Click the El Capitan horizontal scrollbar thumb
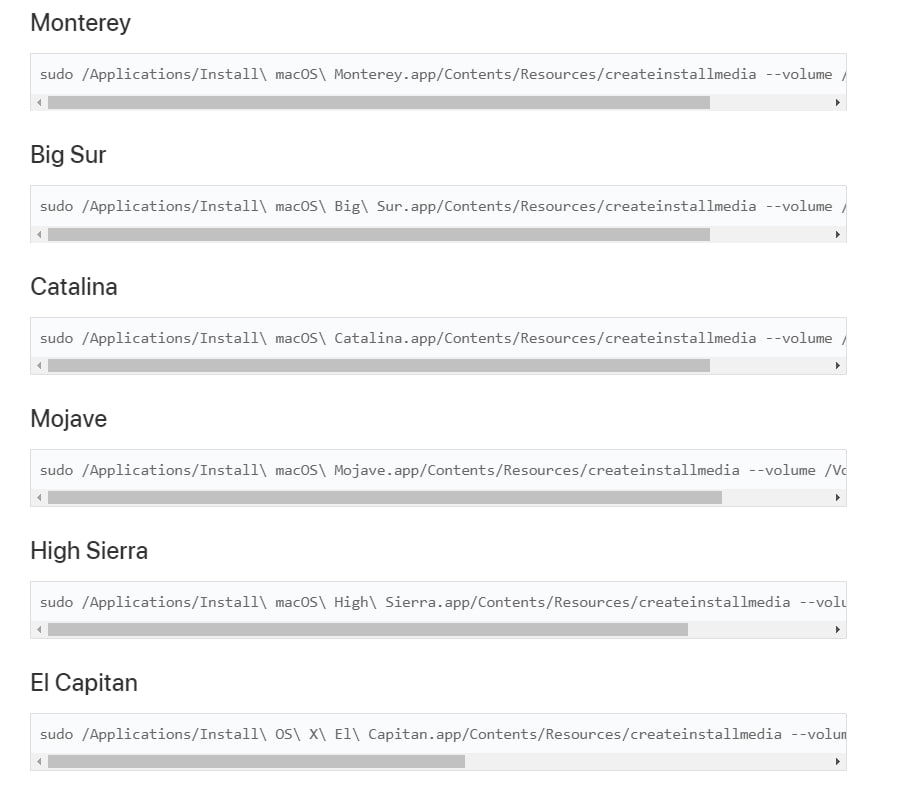The image size is (908, 807). [257, 762]
